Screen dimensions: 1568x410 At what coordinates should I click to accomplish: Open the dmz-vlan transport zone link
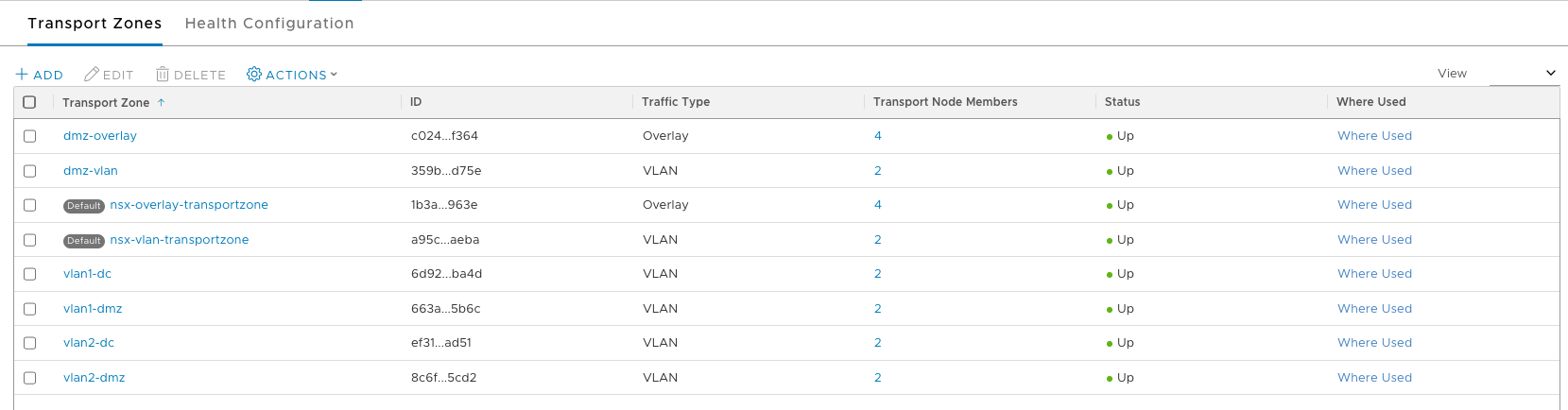point(91,171)
